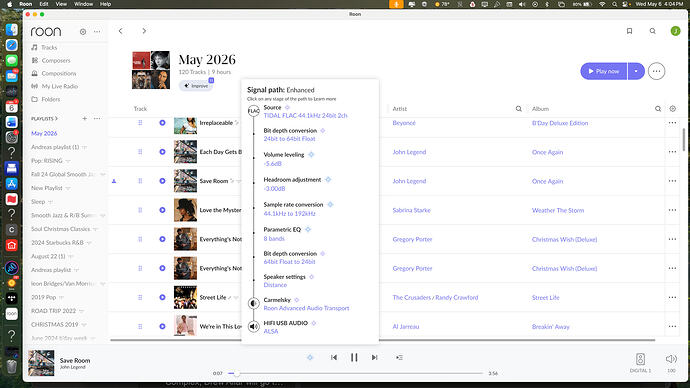Image resolution: width=690 pixels, height=388 pixels.
Task: Expand the Playlists section chevron
Action: tap(56, 118)
